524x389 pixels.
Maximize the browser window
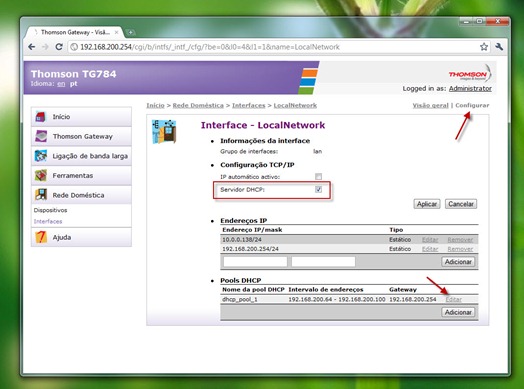coord(480,21)
